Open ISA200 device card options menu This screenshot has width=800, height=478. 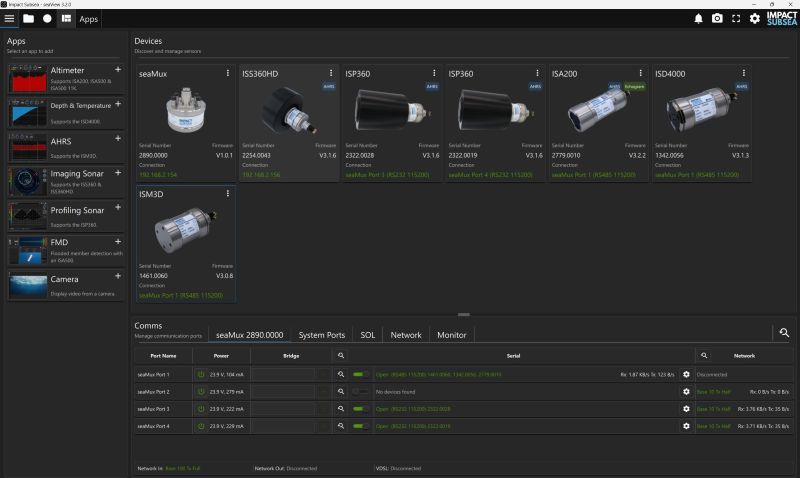point(640,73)
